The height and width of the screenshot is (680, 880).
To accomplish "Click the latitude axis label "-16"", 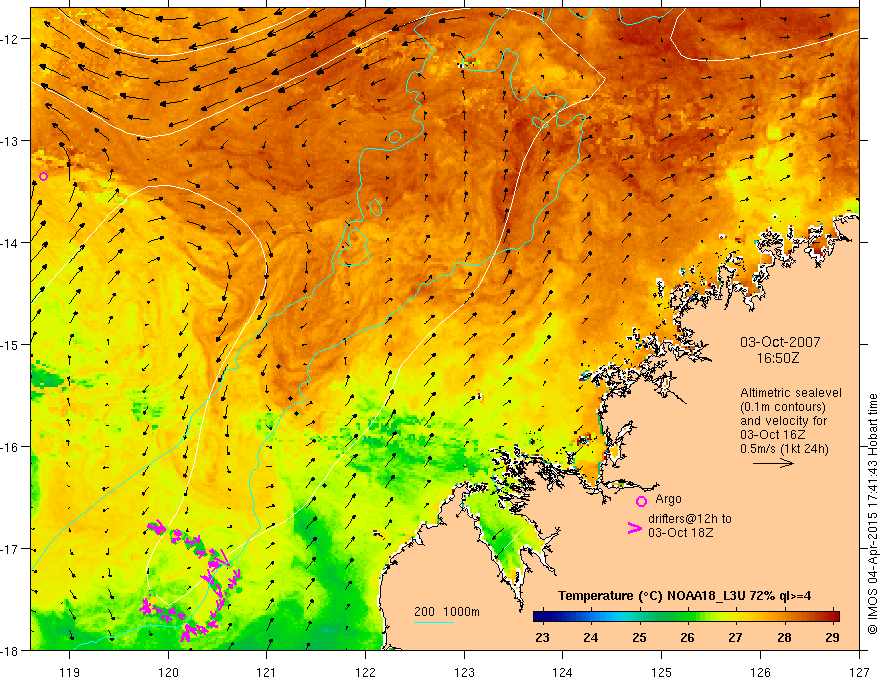I will pos(11,447).
